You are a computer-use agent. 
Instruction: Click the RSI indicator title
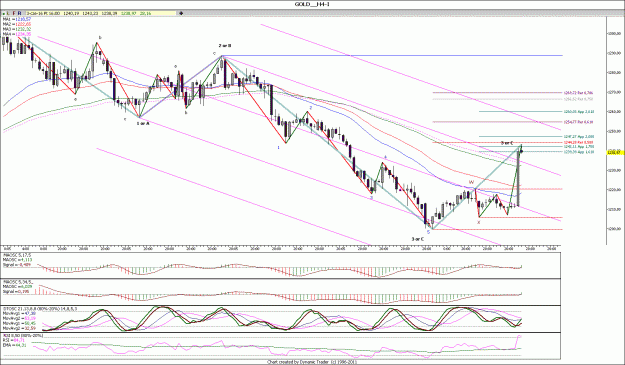[23, 336]
